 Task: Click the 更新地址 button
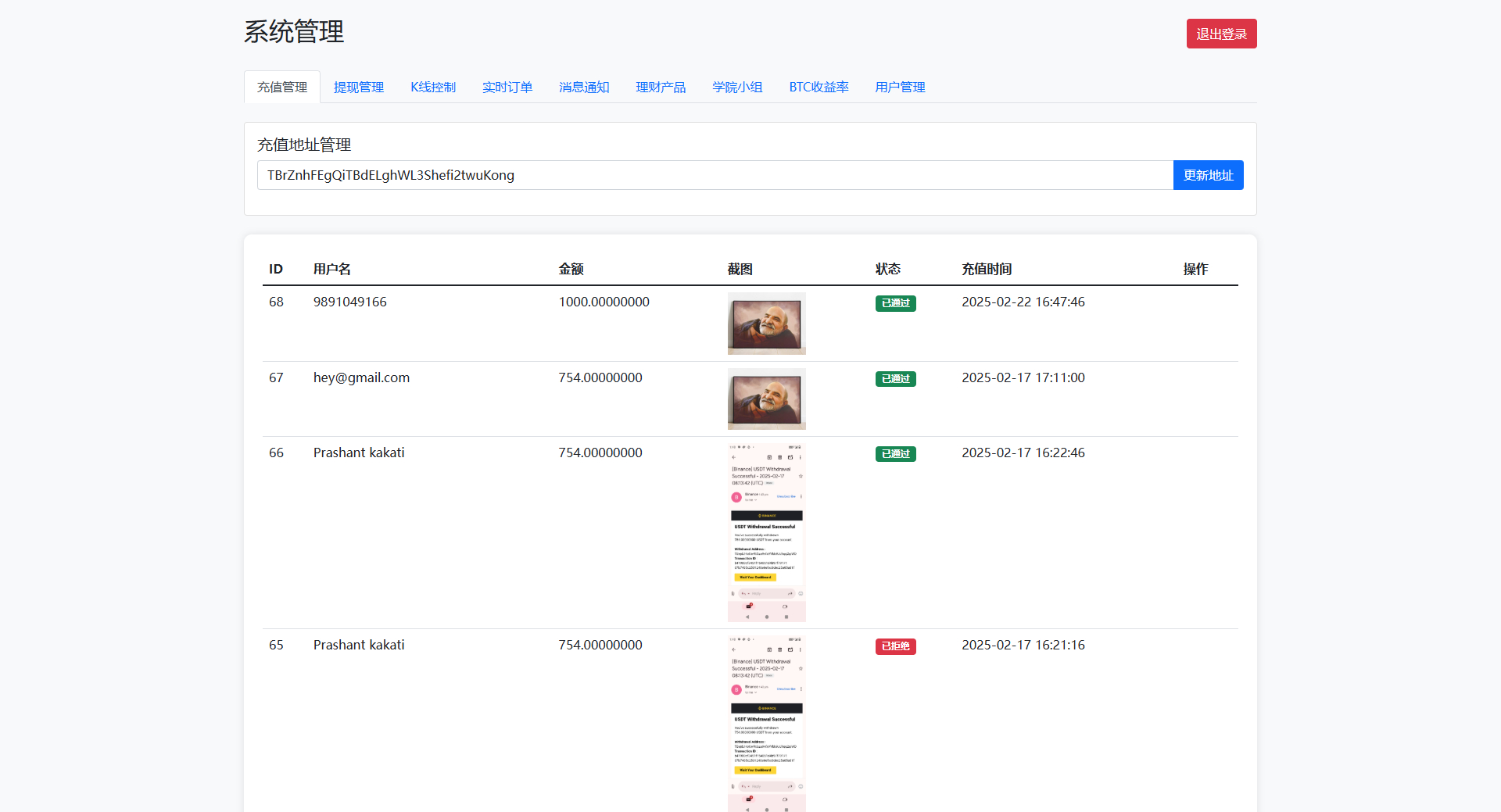point(1208,175)
